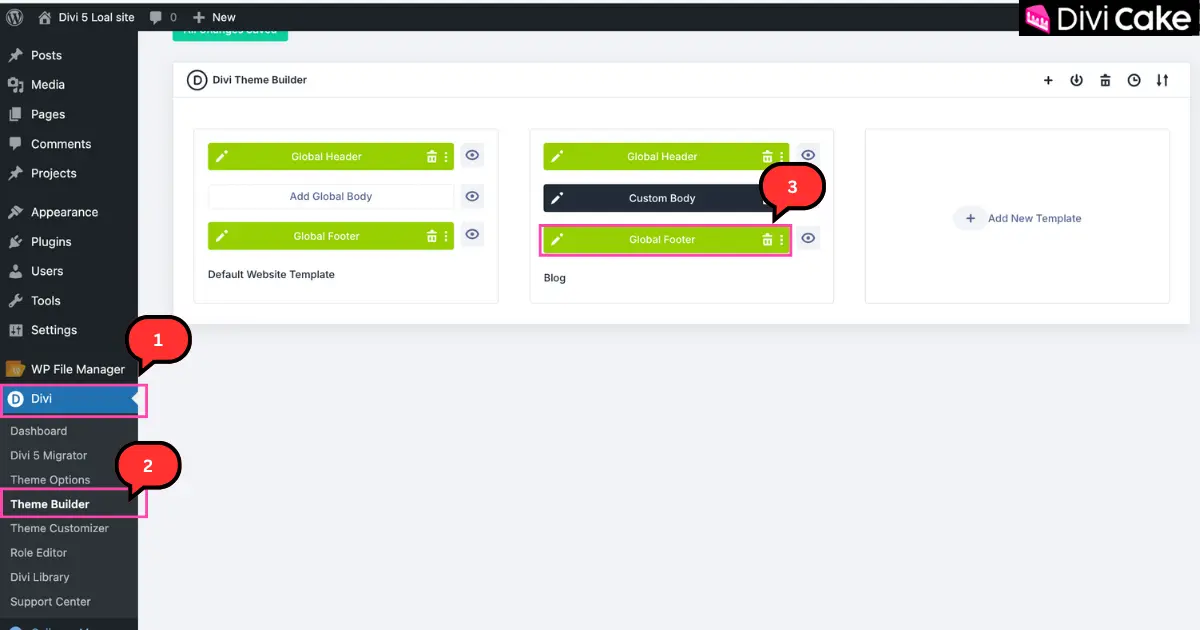This screenshot has width=1200, height=630.
Task: Open Divi 5 Loal site home link
Action: pos(87,17)
